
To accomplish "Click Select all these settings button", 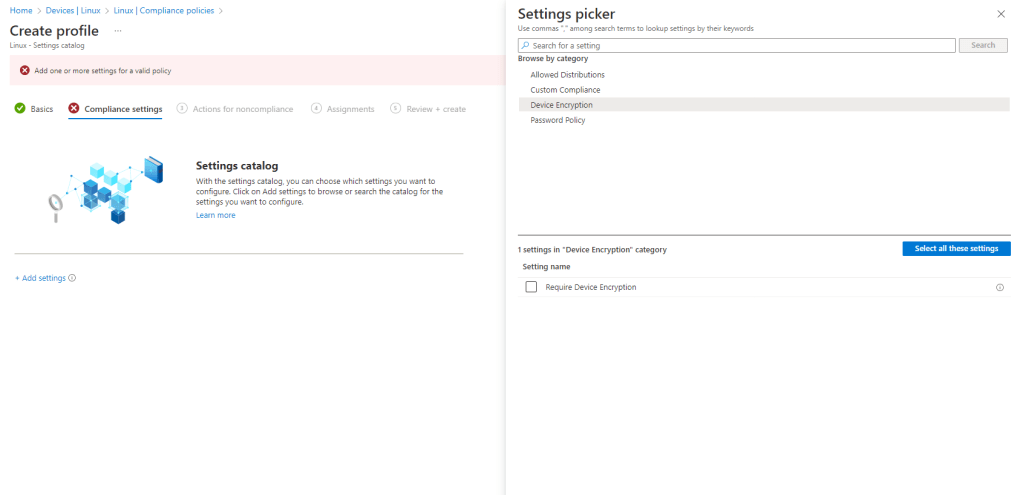I will pyautogui.click(x=956, y=248).
